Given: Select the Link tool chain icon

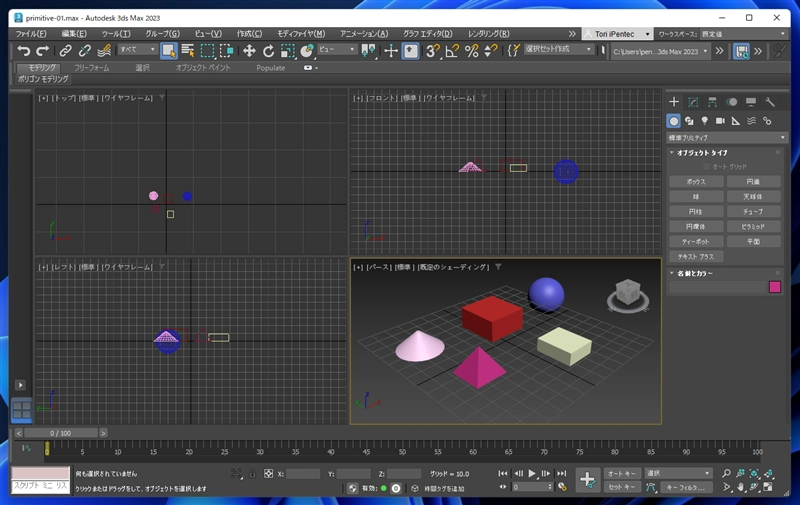Looking at the screenshot, I should (65, 50).
